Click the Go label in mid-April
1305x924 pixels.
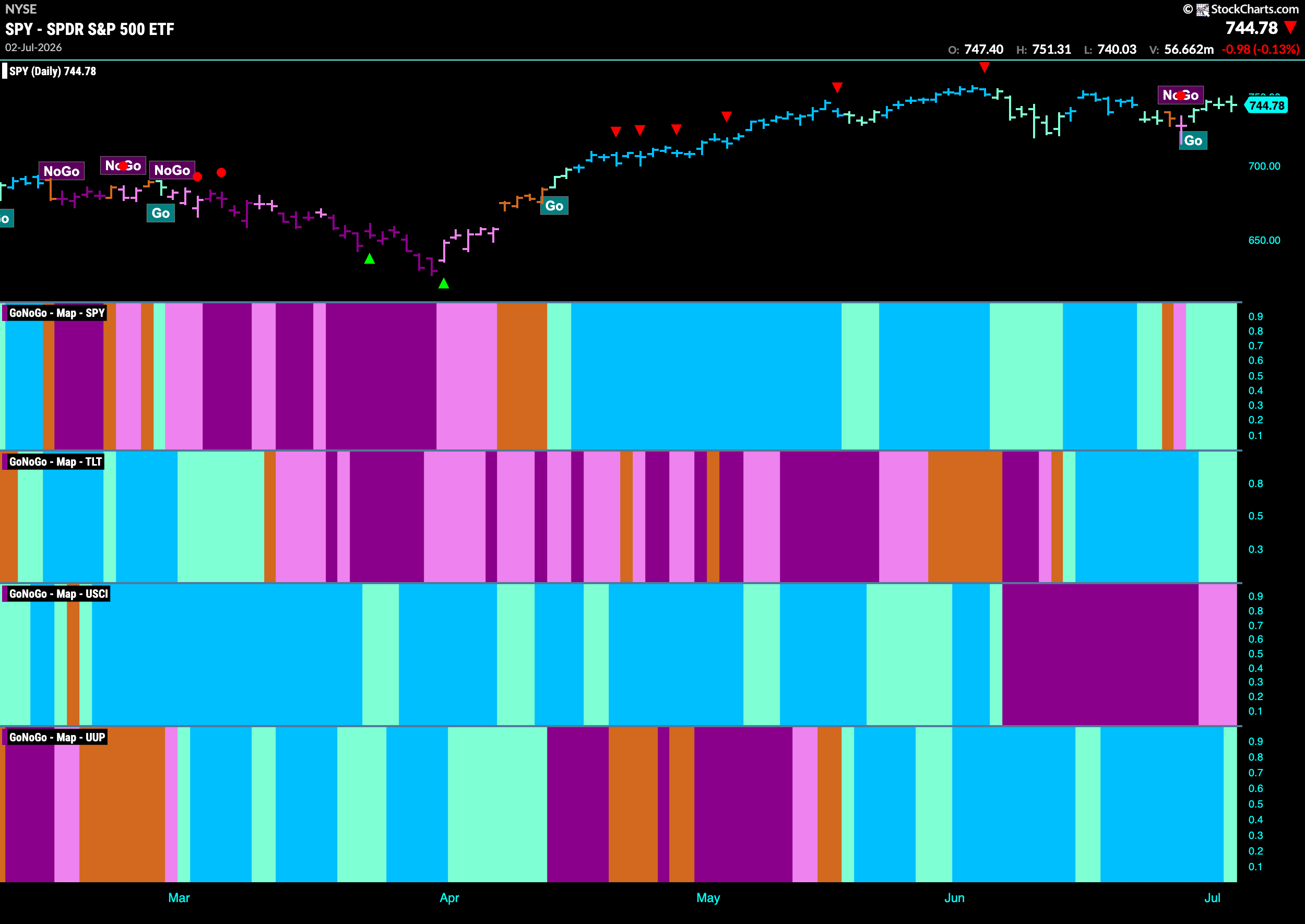click(554, 206)
